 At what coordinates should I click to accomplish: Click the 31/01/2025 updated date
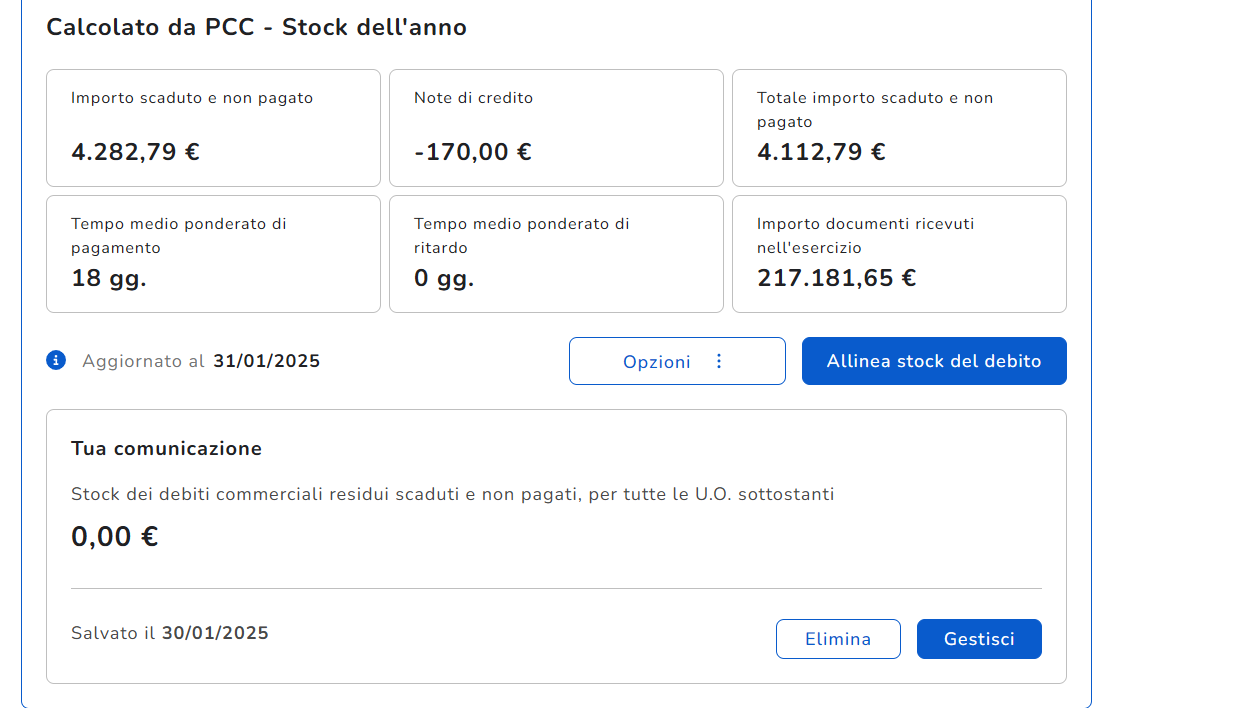coord(266,361)
